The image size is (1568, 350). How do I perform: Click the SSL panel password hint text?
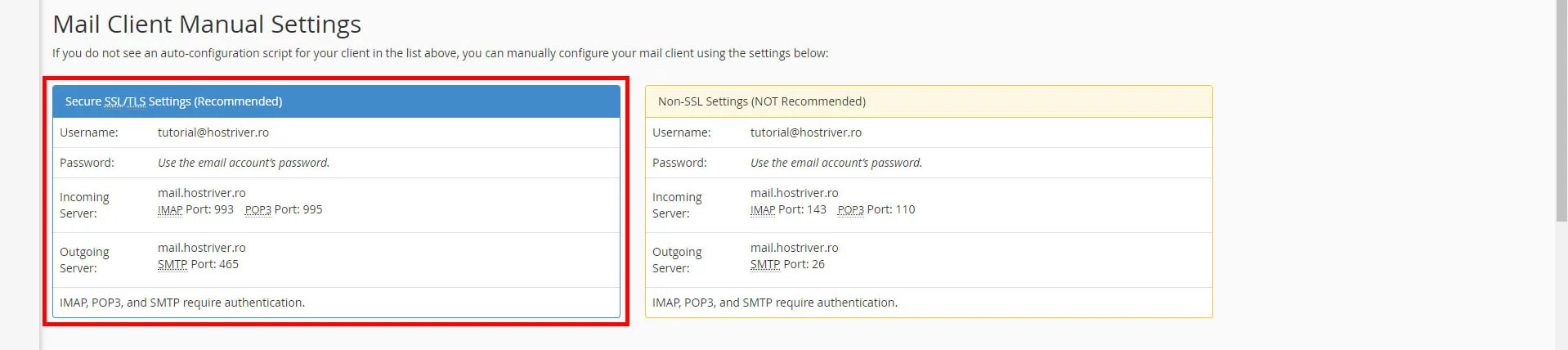244,163
